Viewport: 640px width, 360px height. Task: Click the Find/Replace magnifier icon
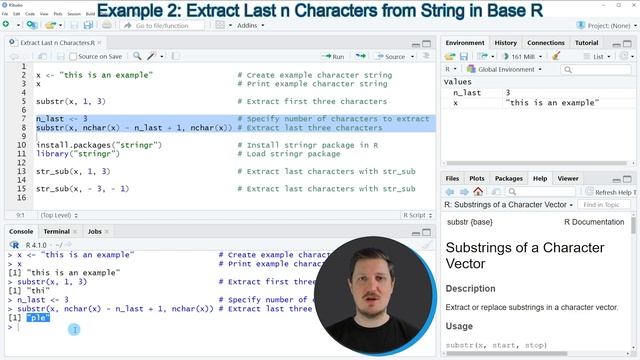pos(137,56)
